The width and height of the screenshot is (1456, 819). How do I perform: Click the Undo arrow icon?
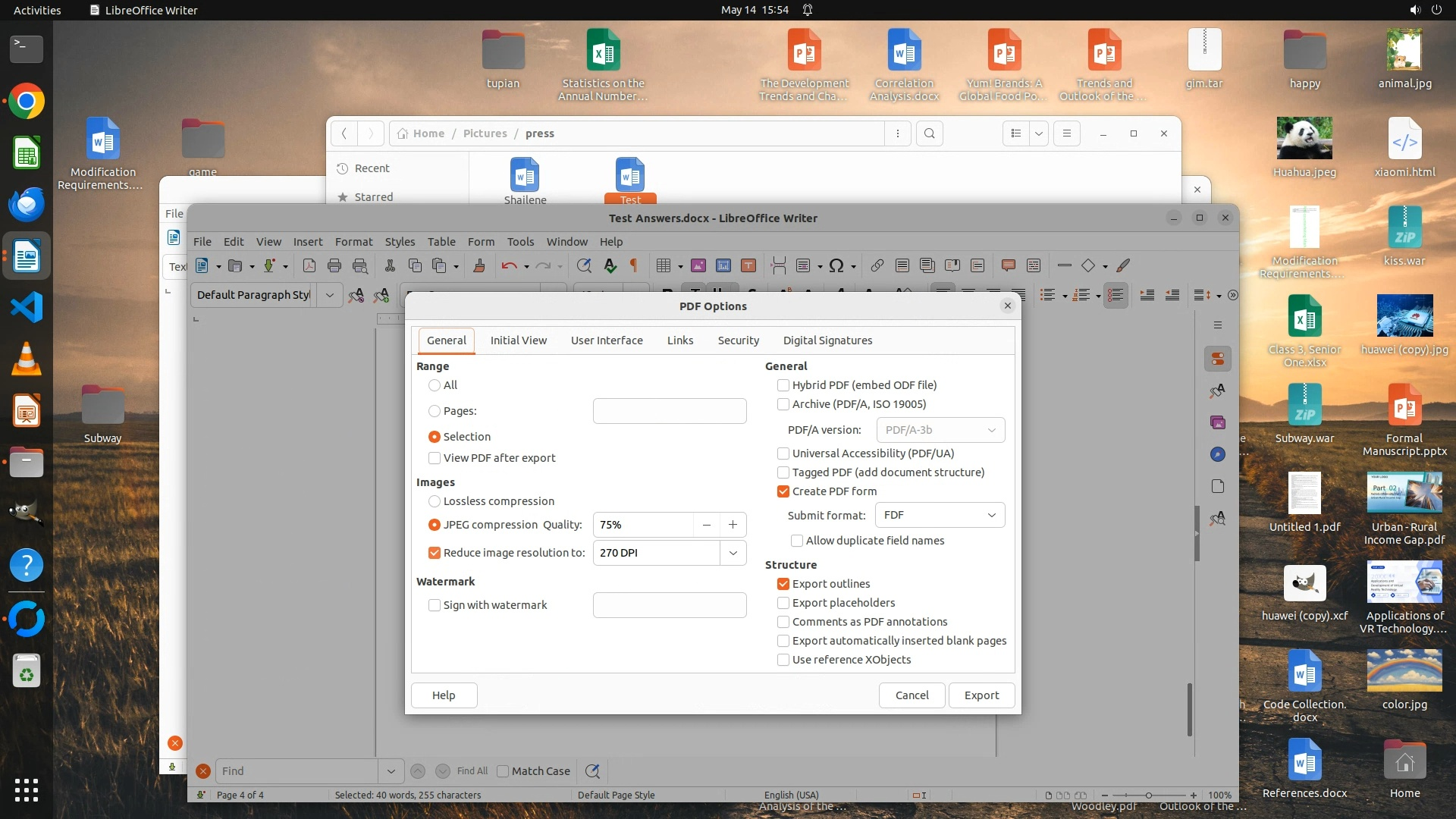[x=509, y=265]
